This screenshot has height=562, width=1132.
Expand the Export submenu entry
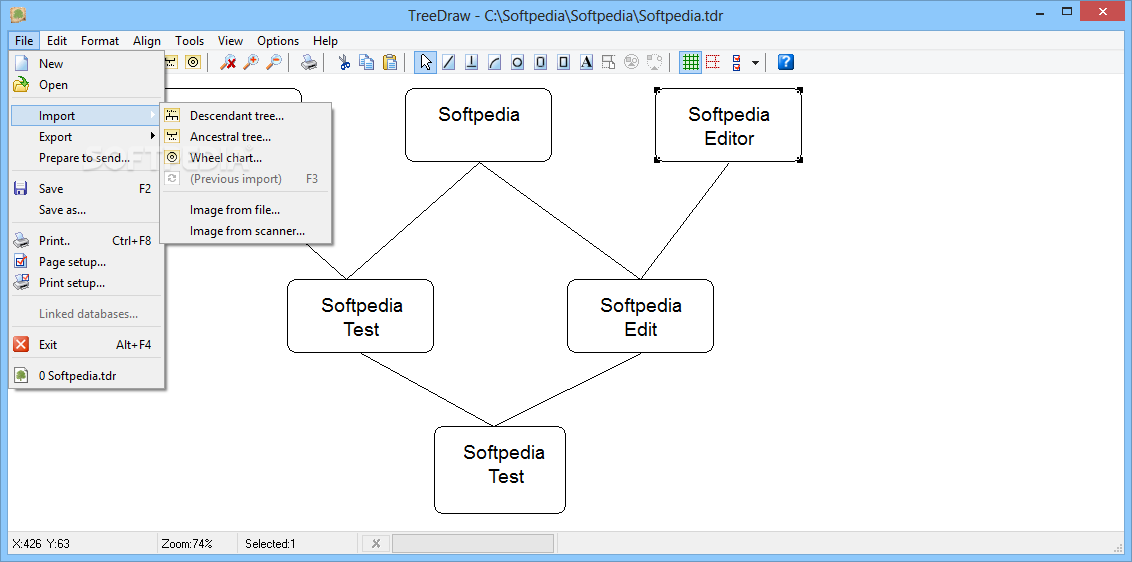click(x=87, y=137)
